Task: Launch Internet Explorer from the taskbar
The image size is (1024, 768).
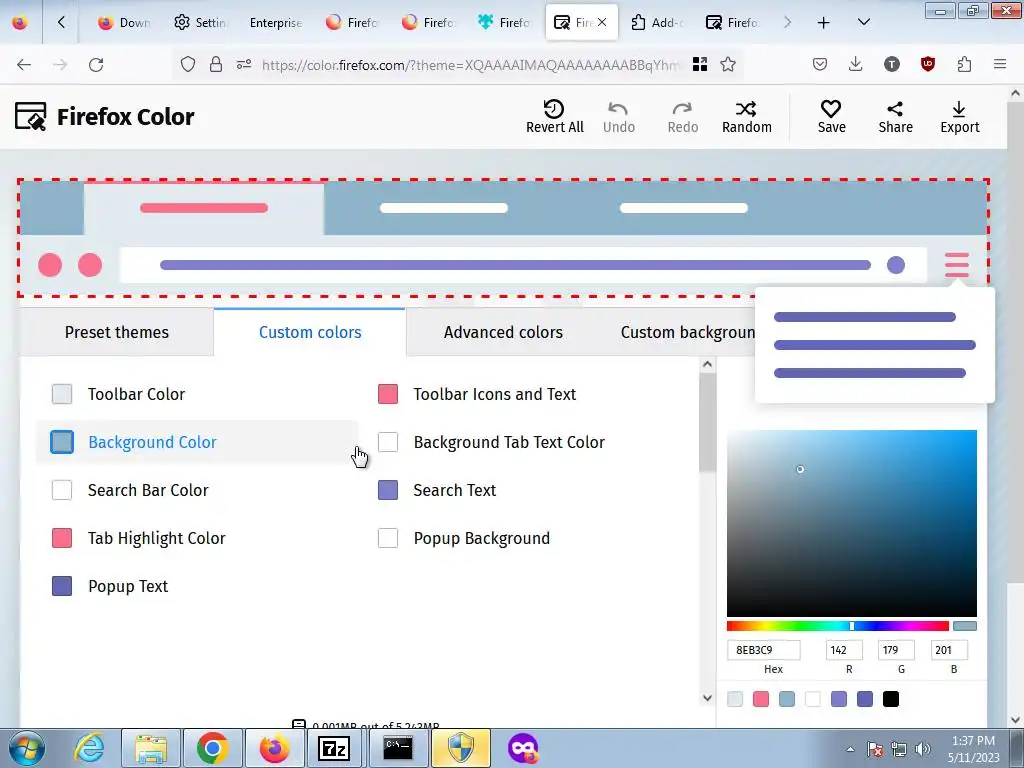Action: 89,748
